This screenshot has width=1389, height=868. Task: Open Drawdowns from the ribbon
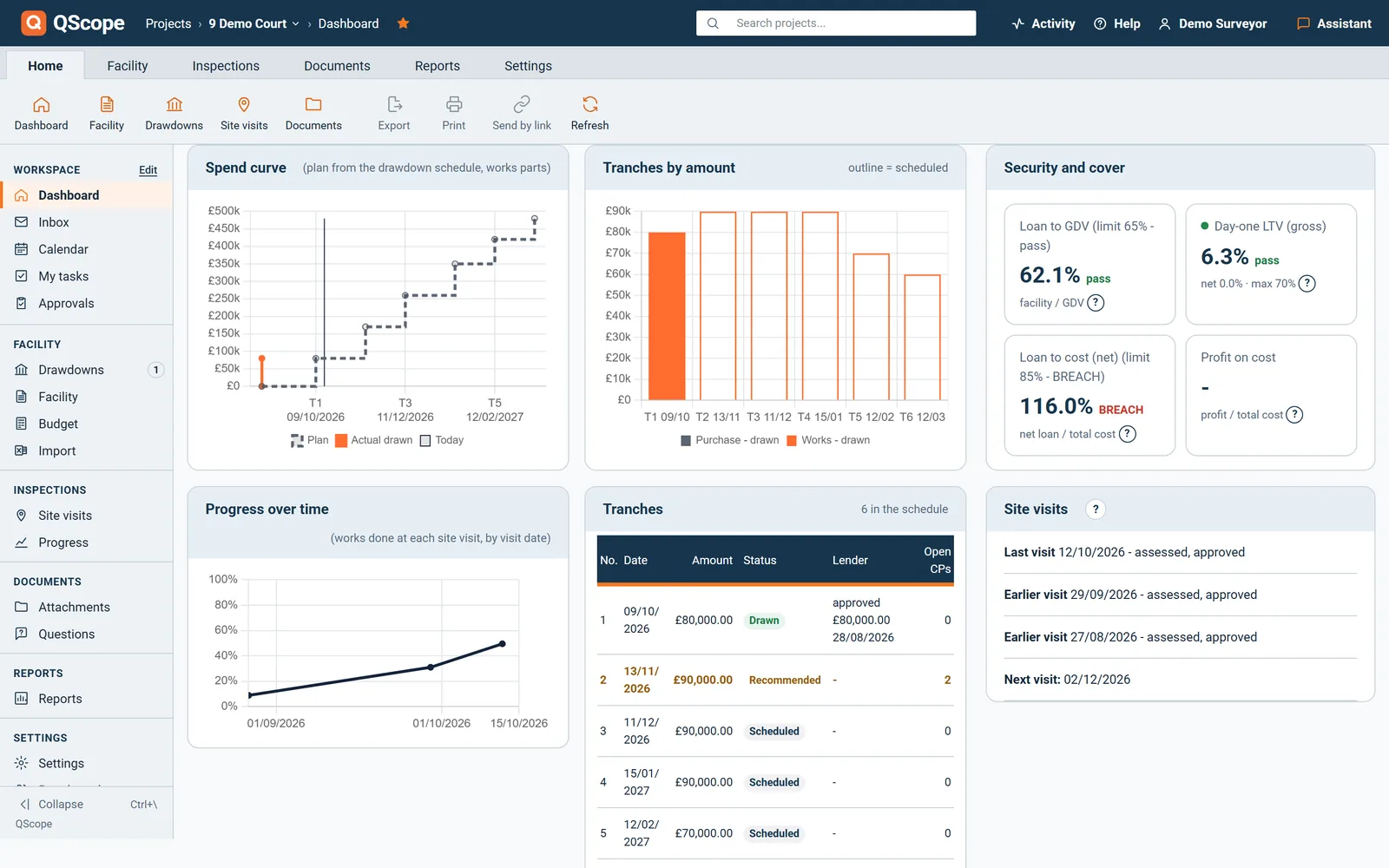click(174, 114)
